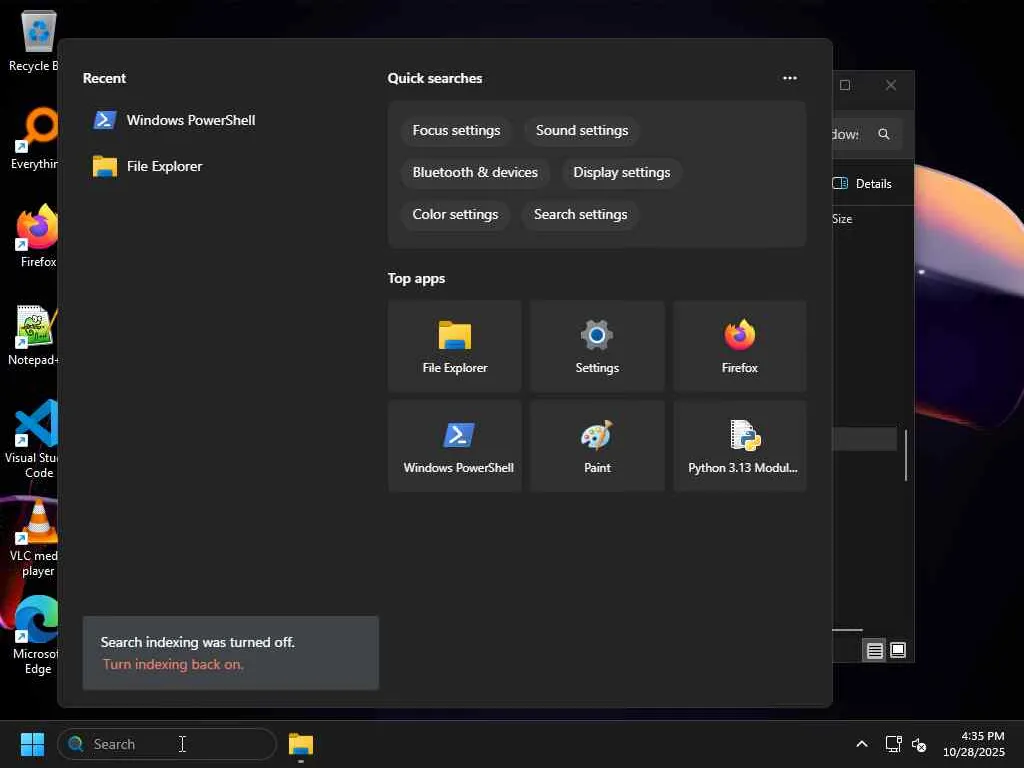Click the taskbar Search input box
1024x768 pixels.
coord(167,744)
